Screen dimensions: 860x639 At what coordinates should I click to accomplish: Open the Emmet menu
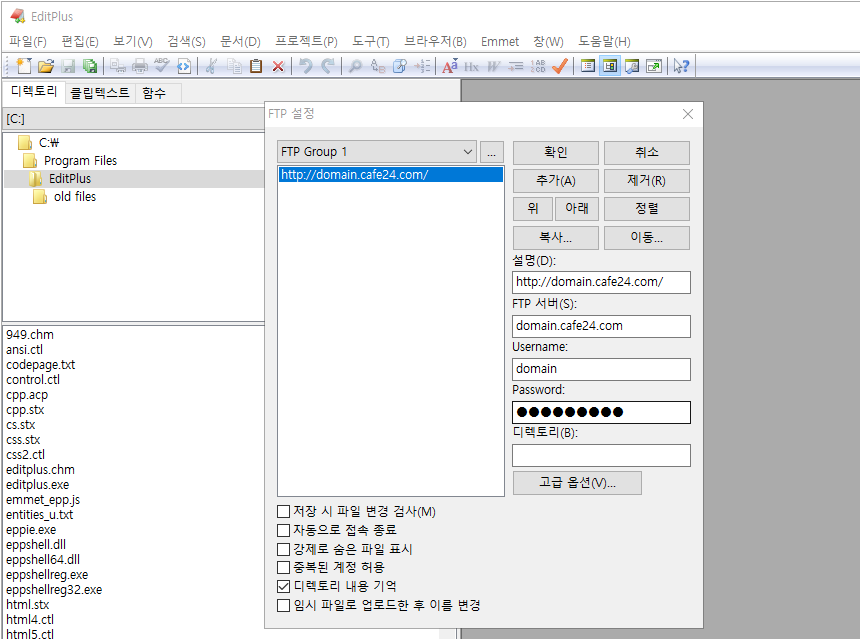pos(500,41)
